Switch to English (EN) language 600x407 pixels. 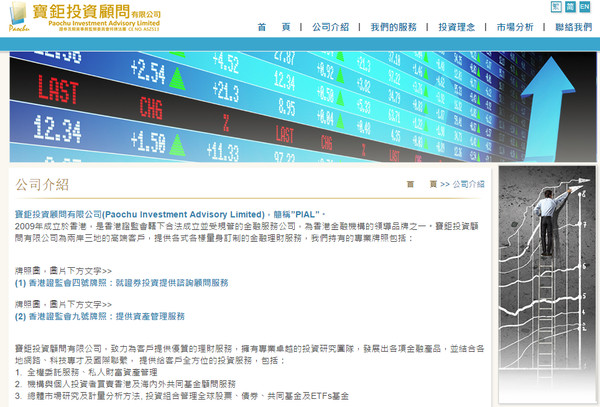coord(584,7)
